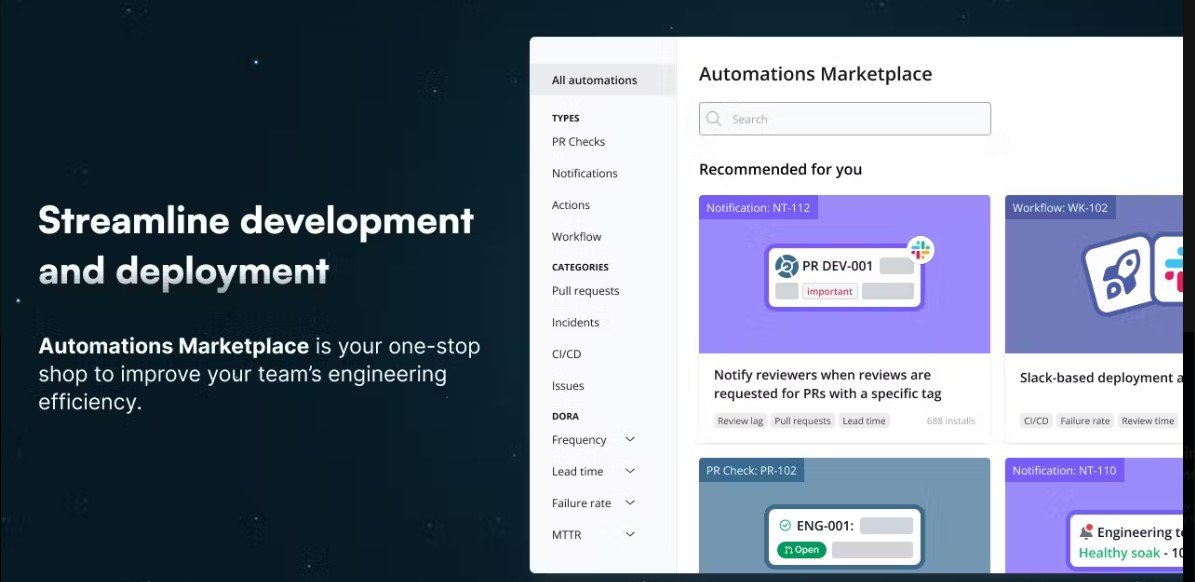Open the CI/CD category

pos(566,354)
